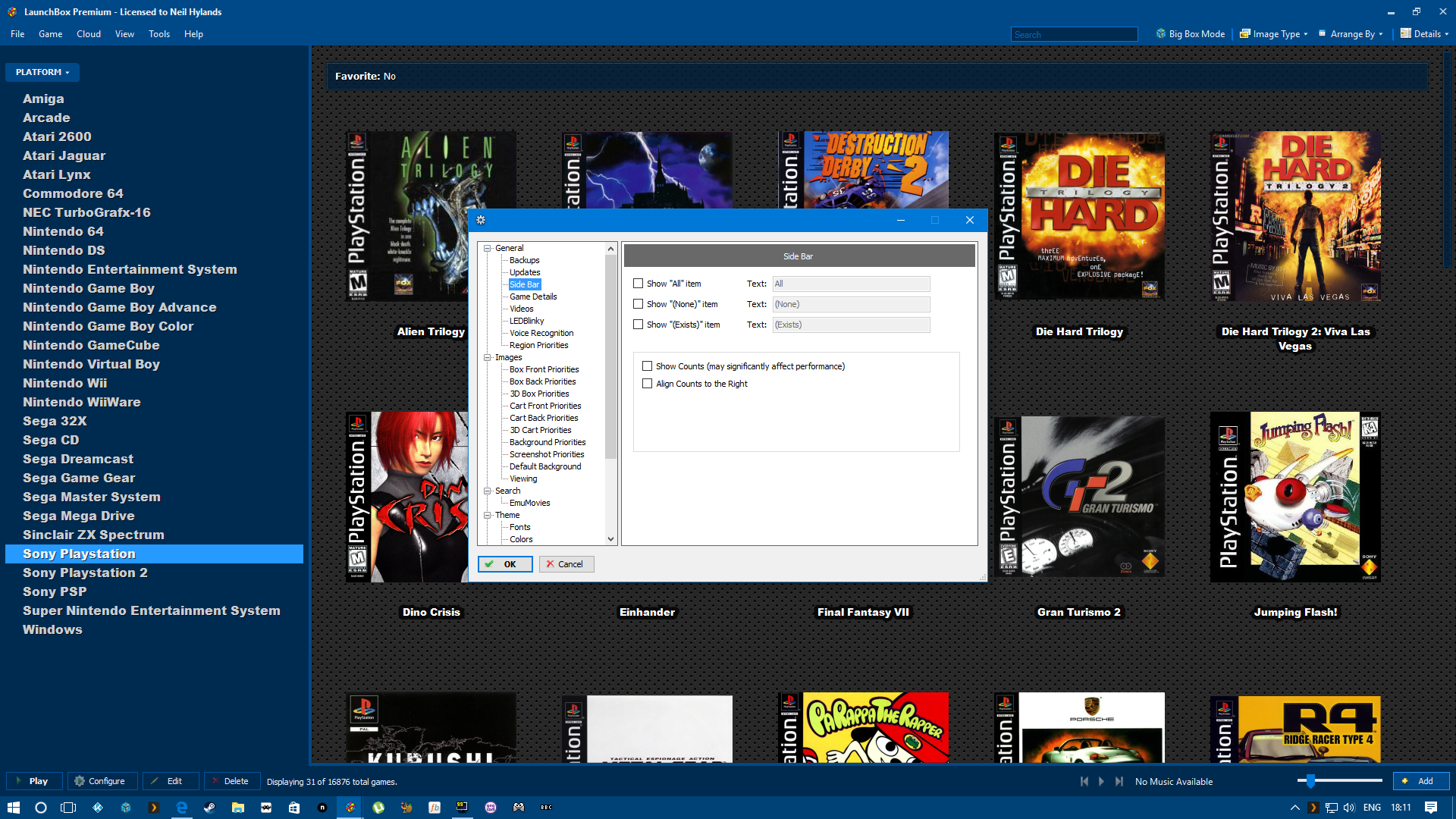This screenshot has height=819, width=1456.
Task: Open uTorrent from the taskbar
Action: point(378,808)
